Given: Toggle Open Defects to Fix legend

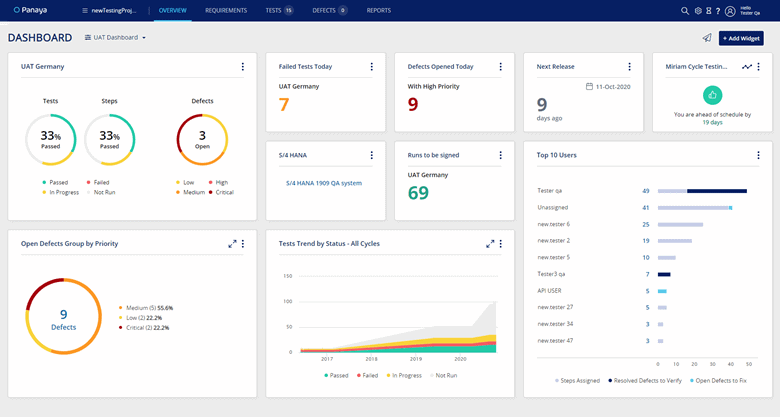Looking at the screenshot, I should pos(718,381).
